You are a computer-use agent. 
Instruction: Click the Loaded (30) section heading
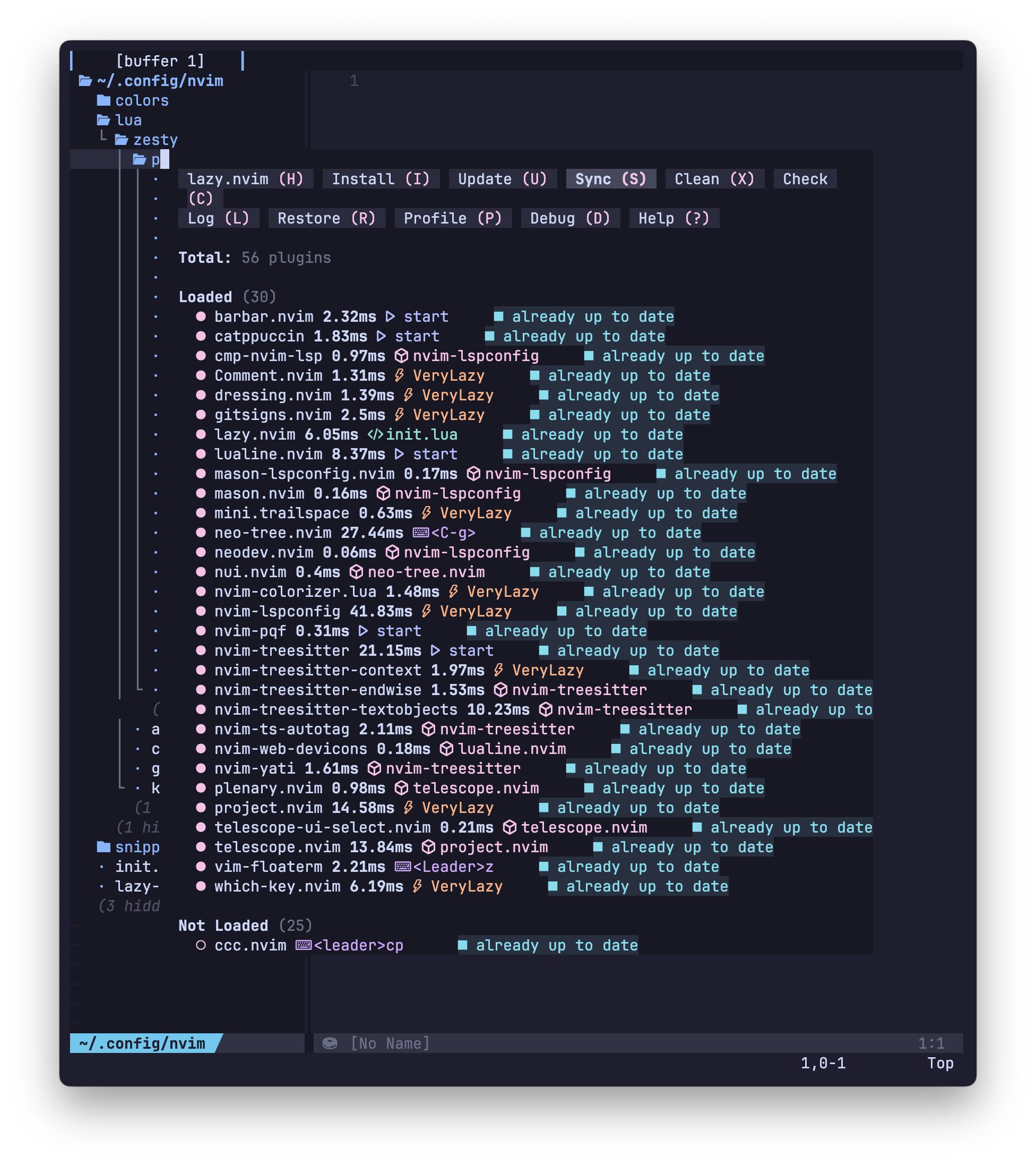[x=227, y=297]
